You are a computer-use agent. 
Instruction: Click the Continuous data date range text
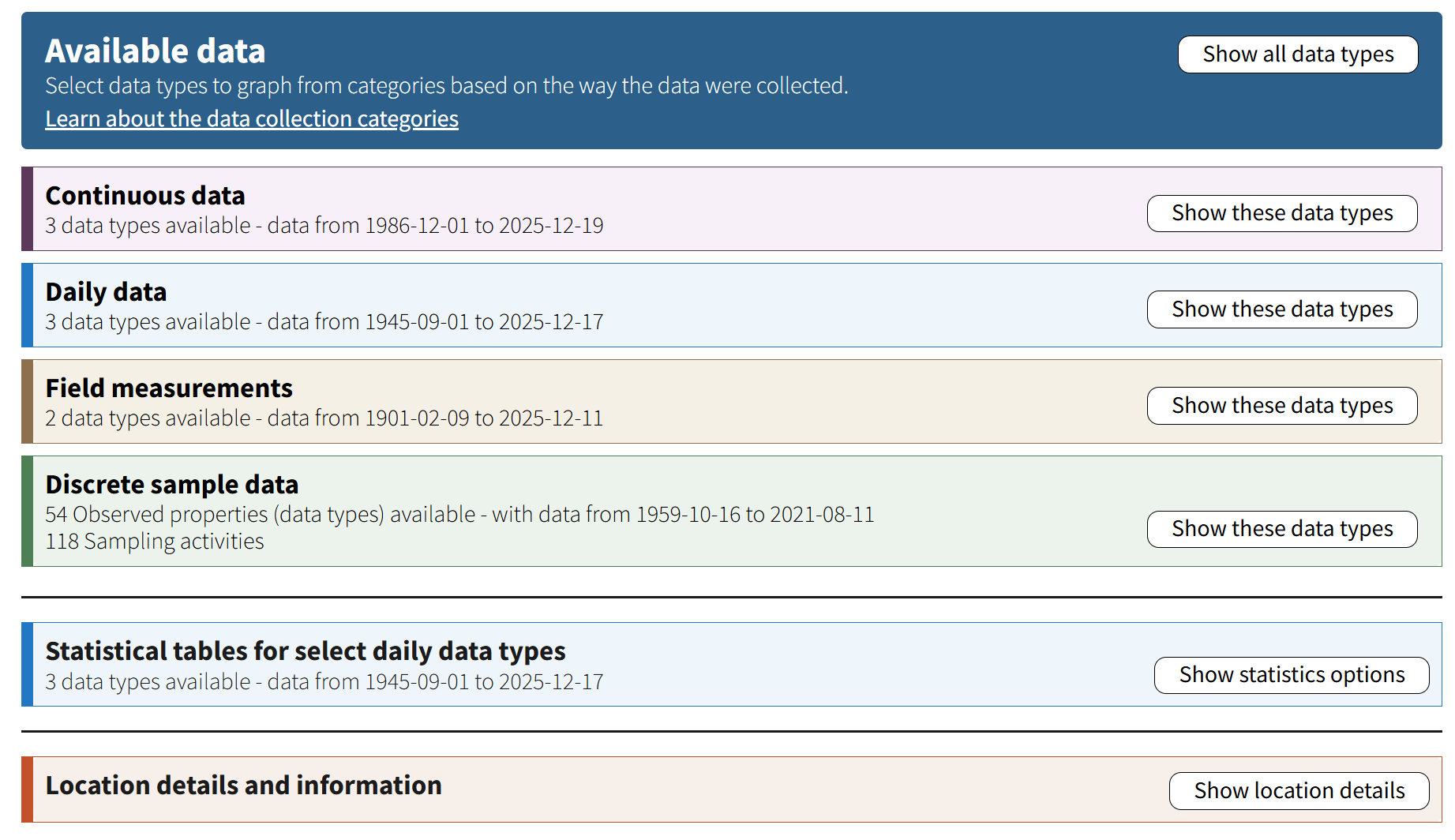pos(324,225)
